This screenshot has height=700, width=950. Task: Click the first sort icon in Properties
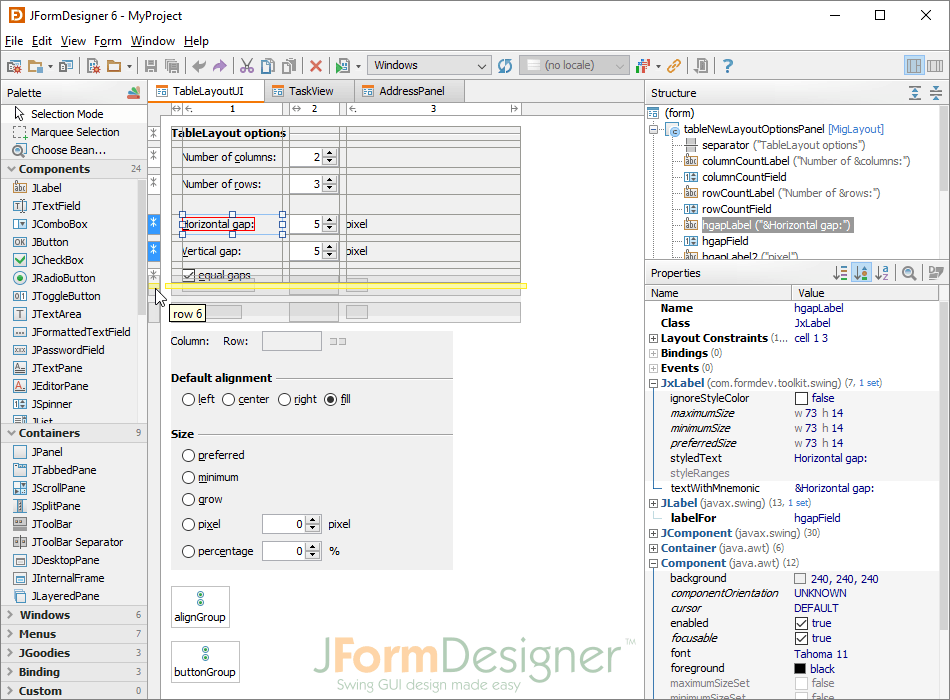tap(840, 273)
